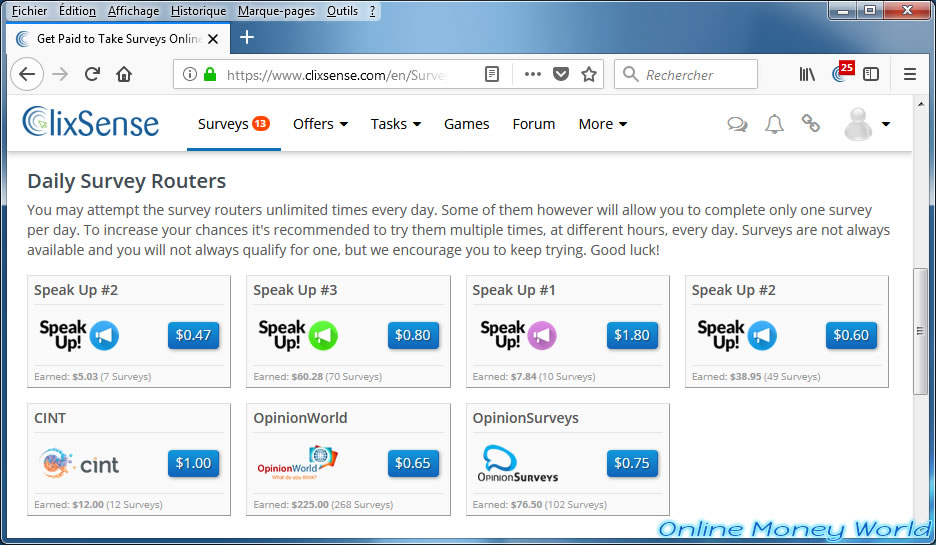Click the cint logo
936x545 pixels.
pos(79,464)
